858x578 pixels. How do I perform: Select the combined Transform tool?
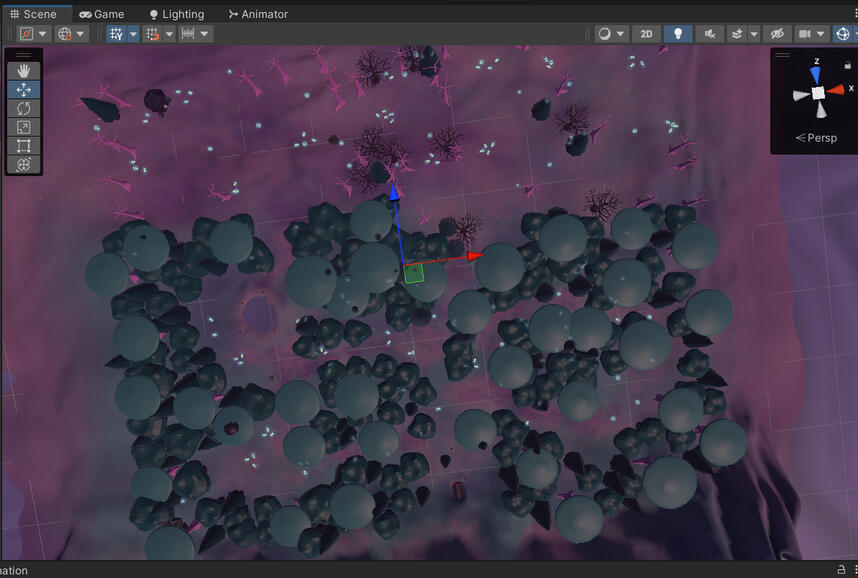click(x=24, y=164)
